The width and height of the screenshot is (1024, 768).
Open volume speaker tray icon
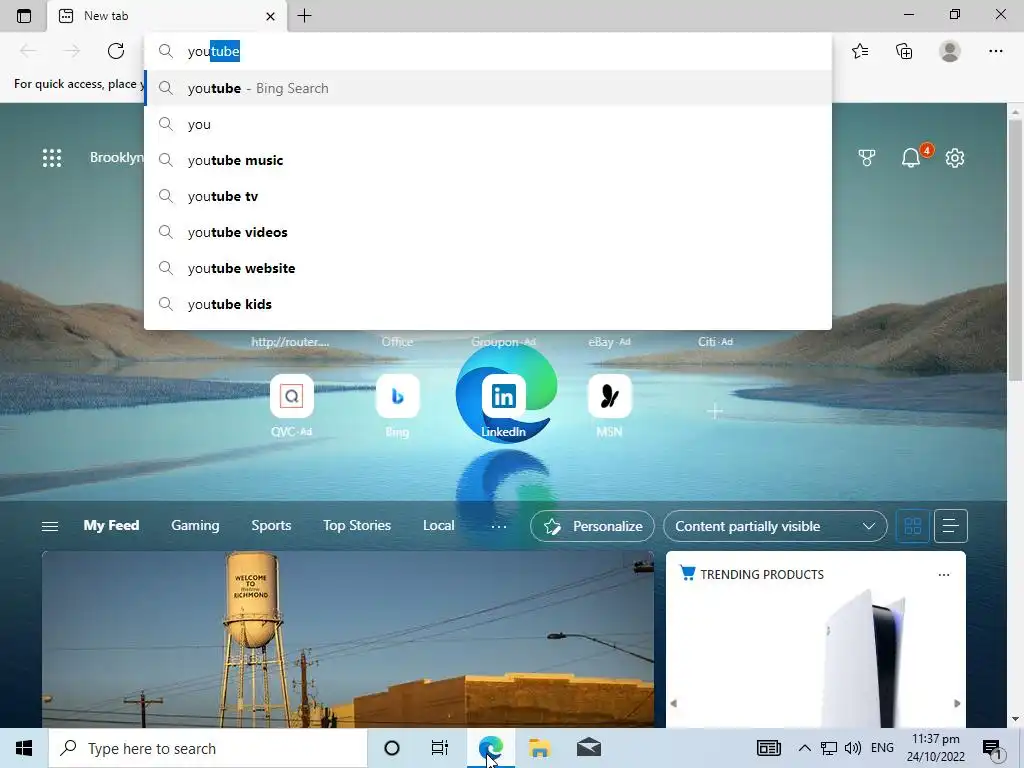click(852, 748)
